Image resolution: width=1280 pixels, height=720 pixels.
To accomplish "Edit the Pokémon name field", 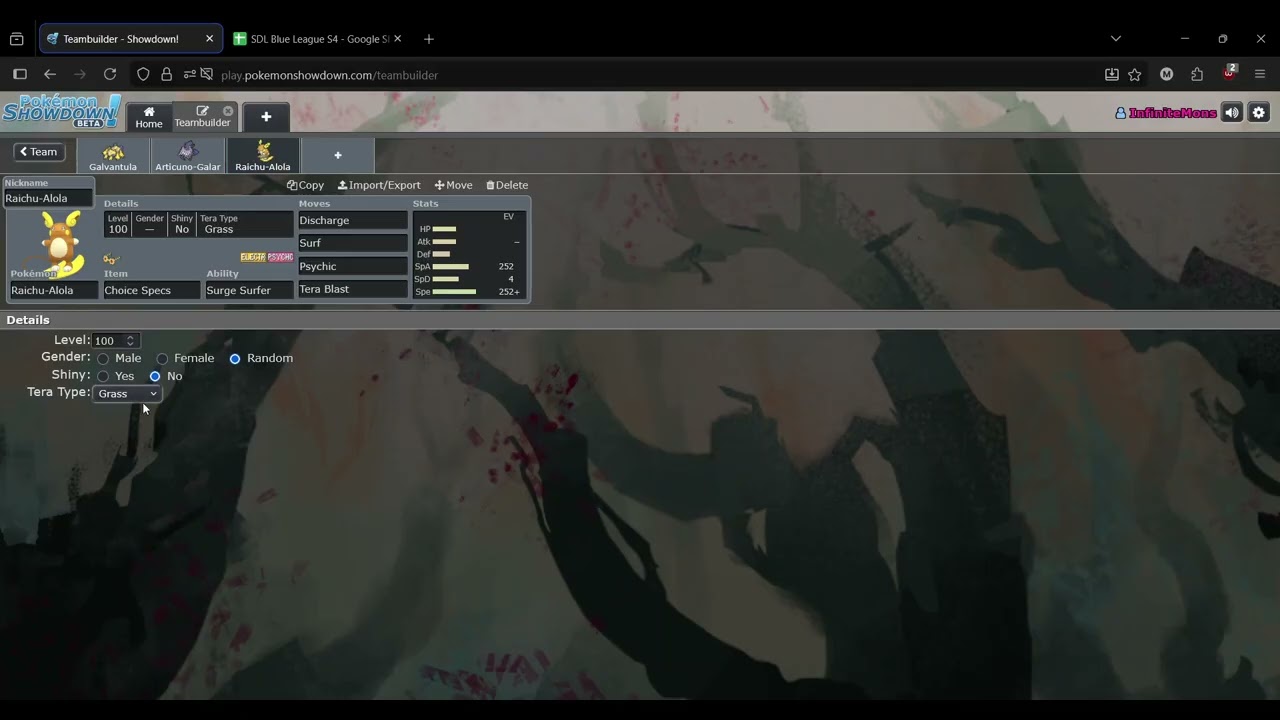I will pos(54,290).
